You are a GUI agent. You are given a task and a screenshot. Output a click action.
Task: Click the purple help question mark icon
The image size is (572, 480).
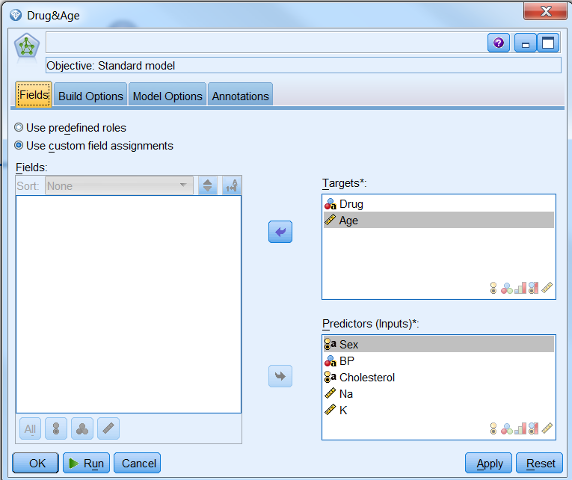click(498, 43)
